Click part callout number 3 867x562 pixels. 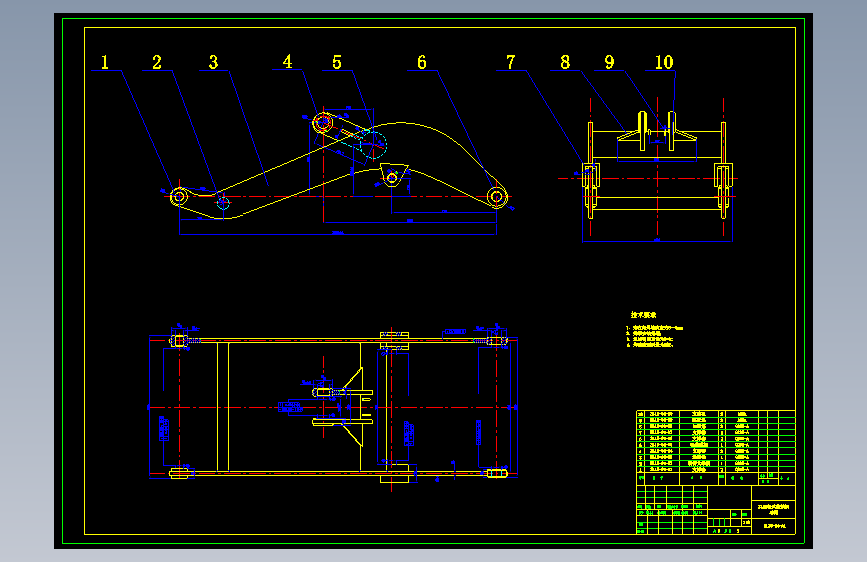213,62
